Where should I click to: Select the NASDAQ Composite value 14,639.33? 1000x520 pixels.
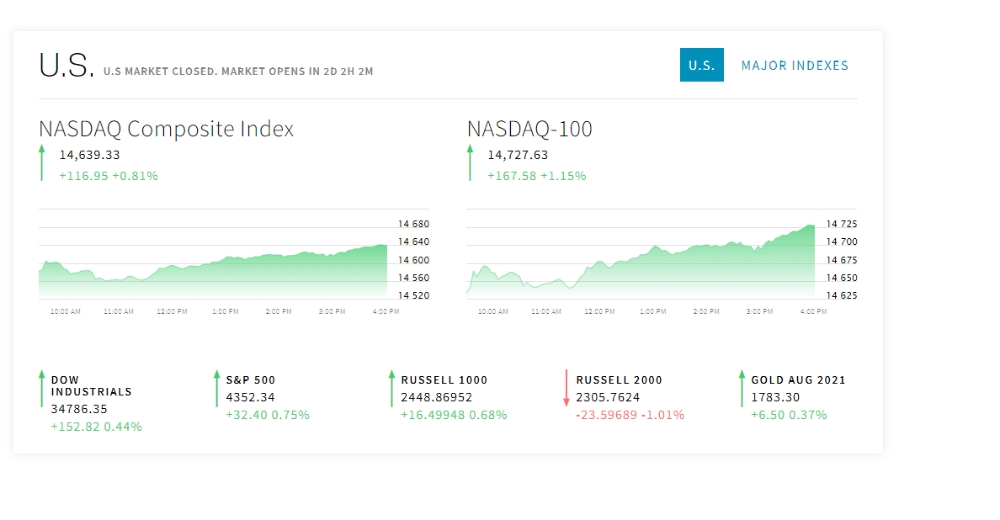pos(89,155)
